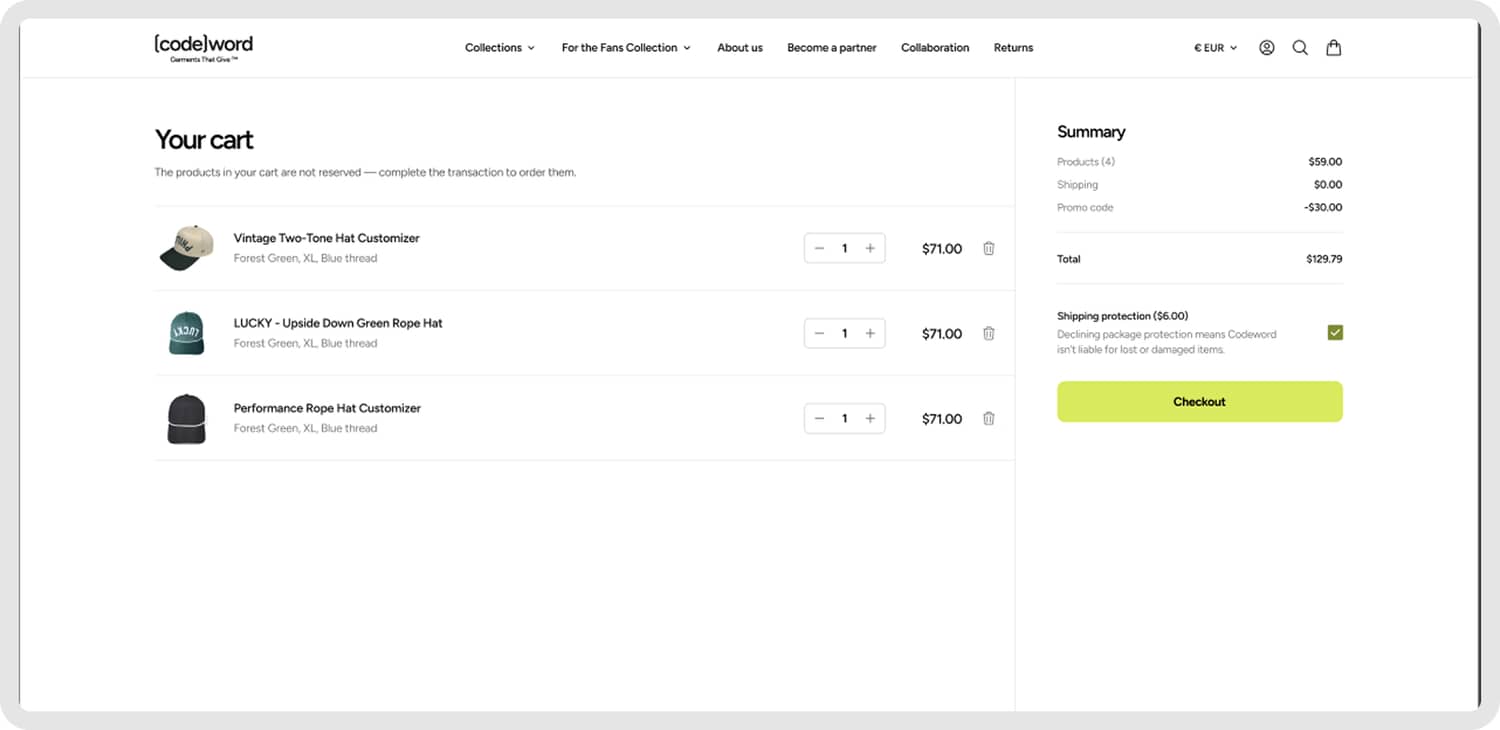Viewport: 1500px width, 730px height.
Task: Open the Collaboration menu item
Action: click(x=935, y=48)
